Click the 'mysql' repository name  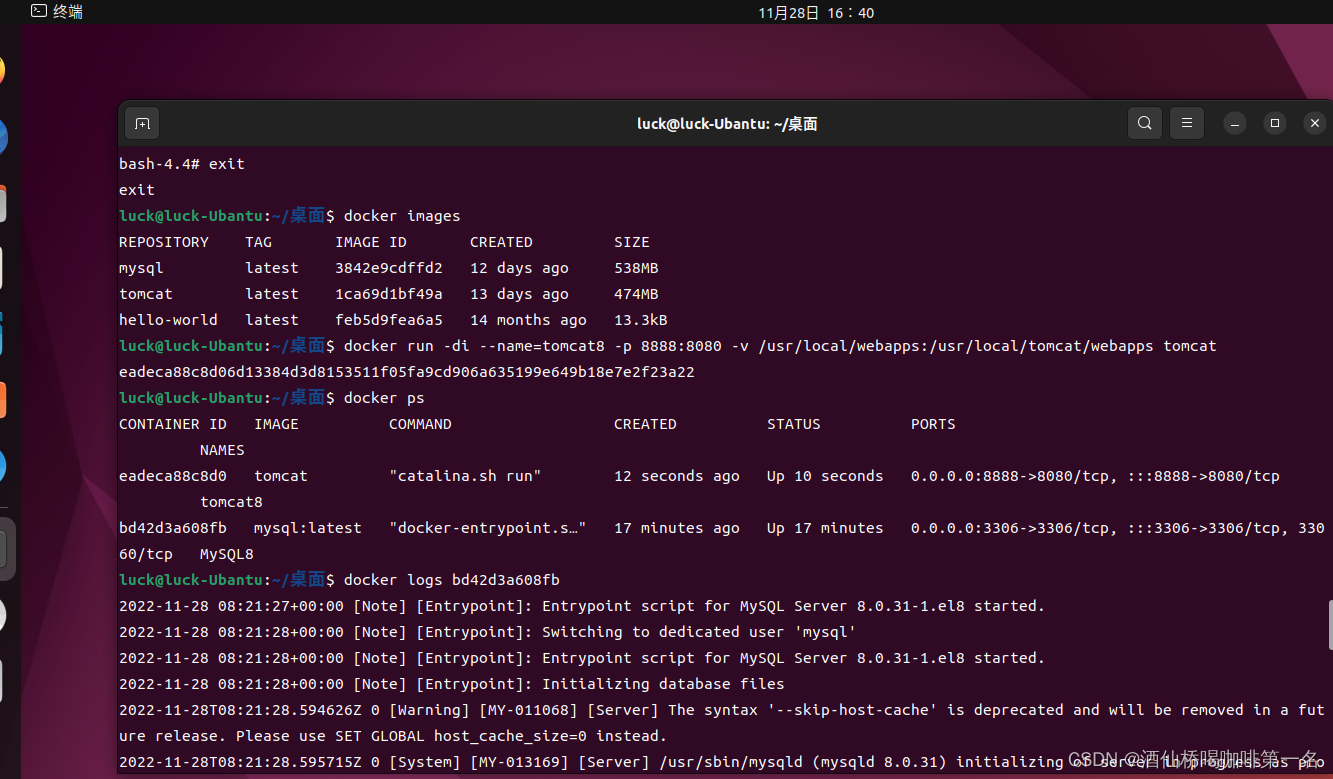[x=141, y=268]
